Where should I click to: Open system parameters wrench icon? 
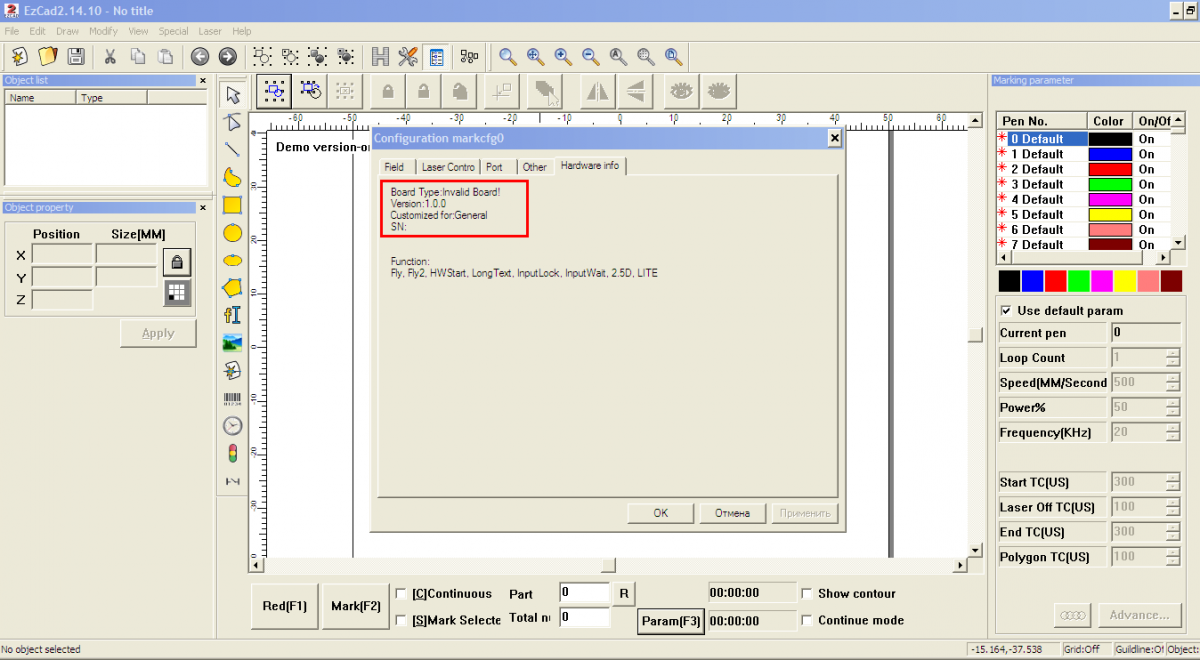(408, 57)
